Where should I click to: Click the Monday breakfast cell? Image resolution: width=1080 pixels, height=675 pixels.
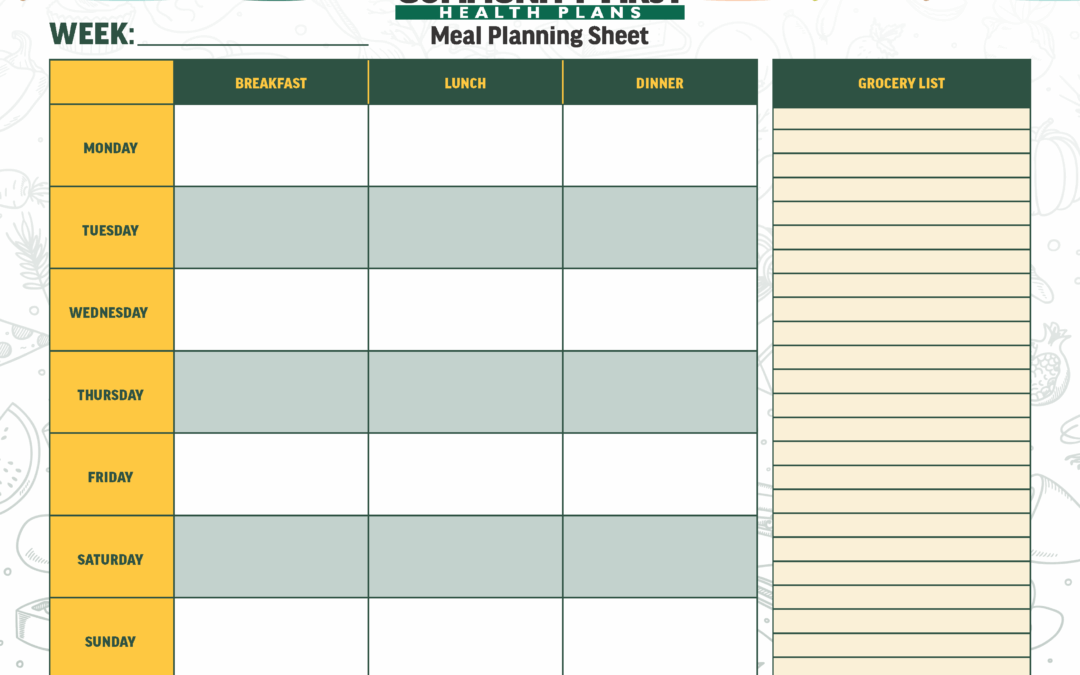(x=271, y=146)
